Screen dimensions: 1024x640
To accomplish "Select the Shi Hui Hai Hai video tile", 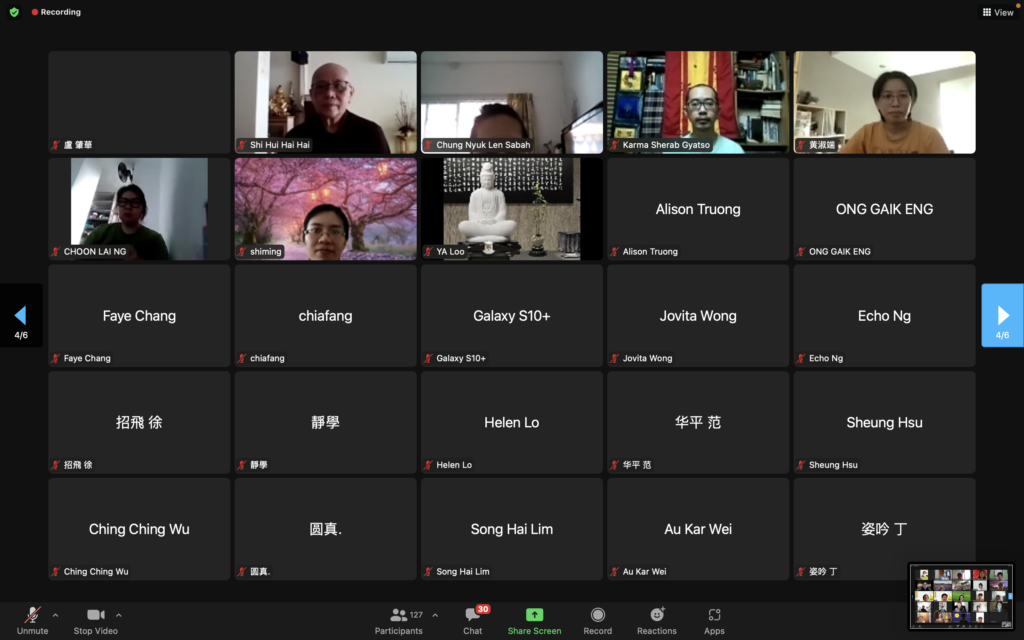I will click(325, 102).
